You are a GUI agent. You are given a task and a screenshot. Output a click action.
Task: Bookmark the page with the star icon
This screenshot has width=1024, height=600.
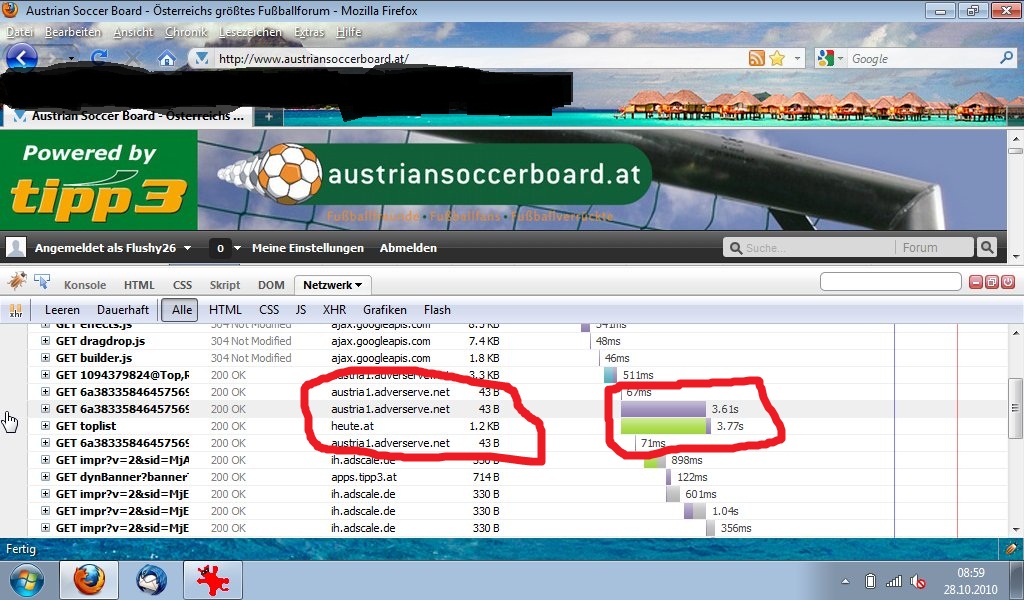776,58
